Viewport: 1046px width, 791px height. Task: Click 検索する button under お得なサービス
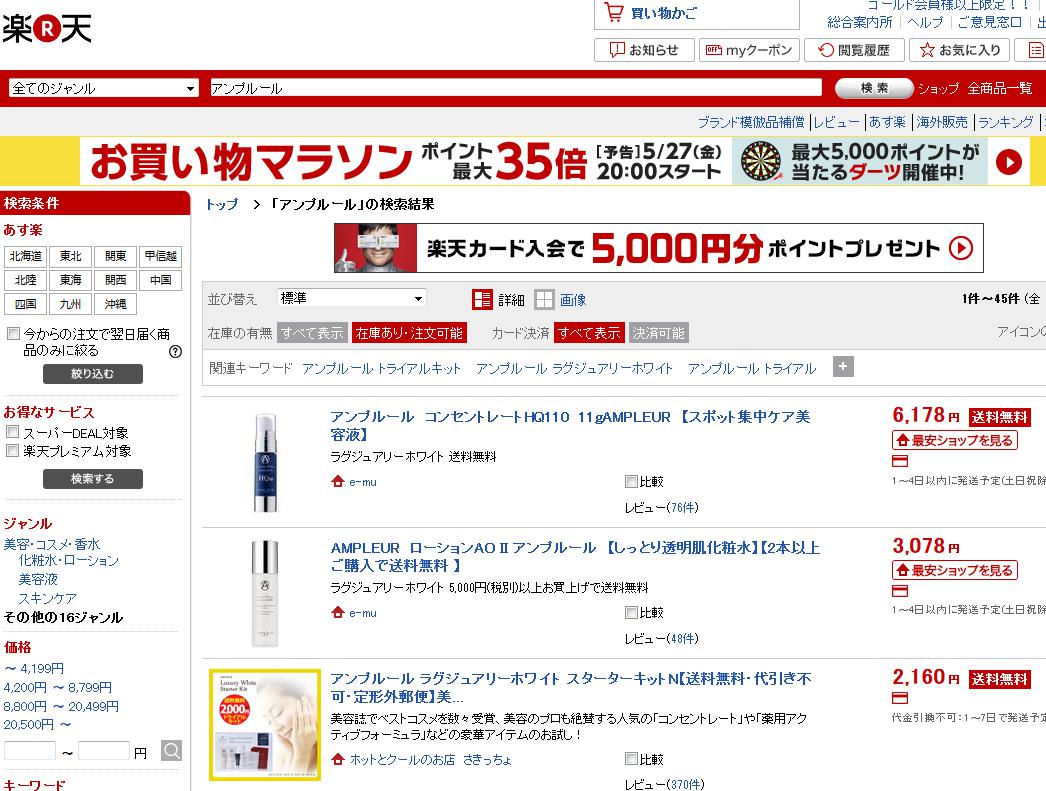tap(93, 479)
